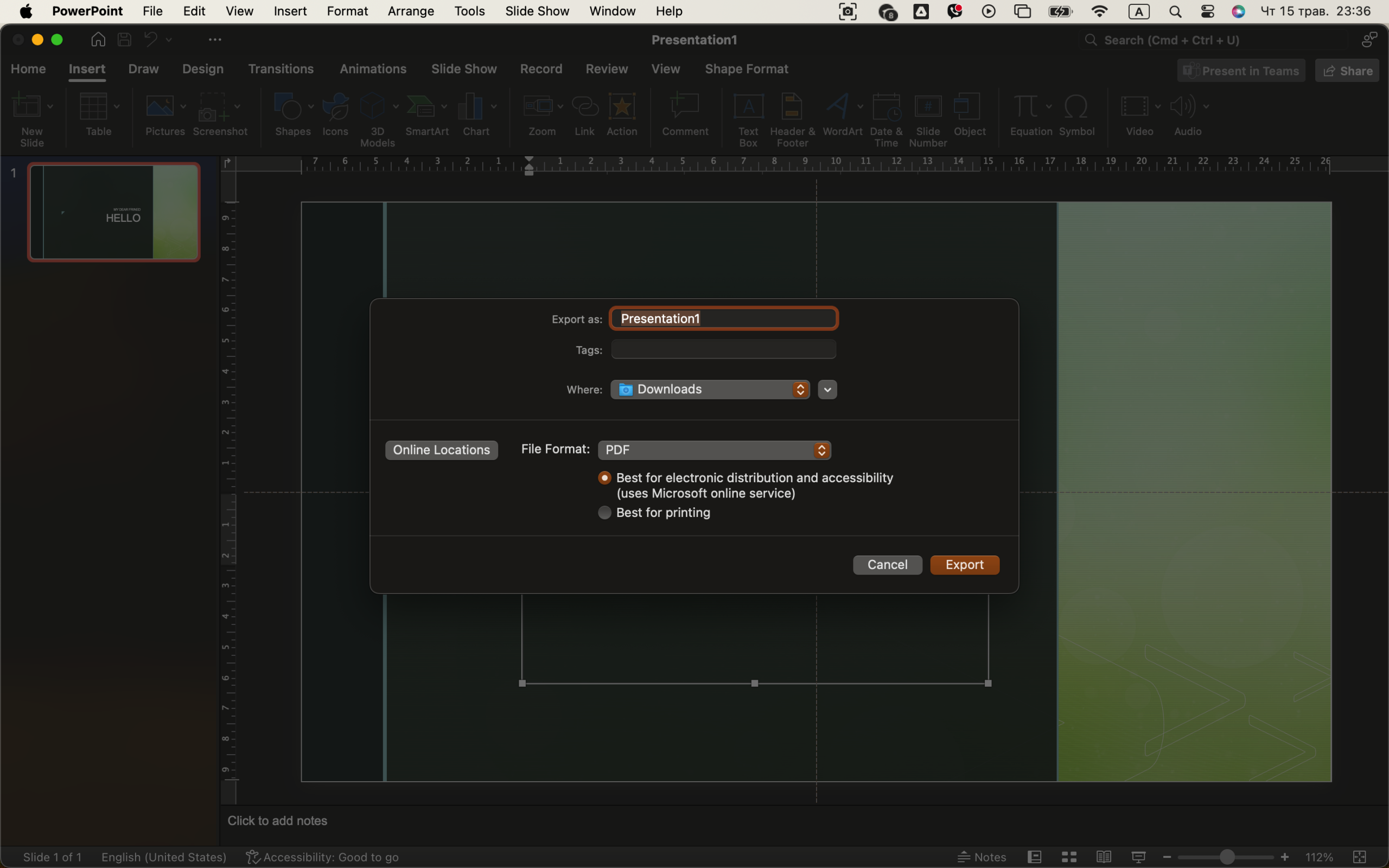Open the Pictures insert icon
Screen dimensions: 1389x868
160,106
